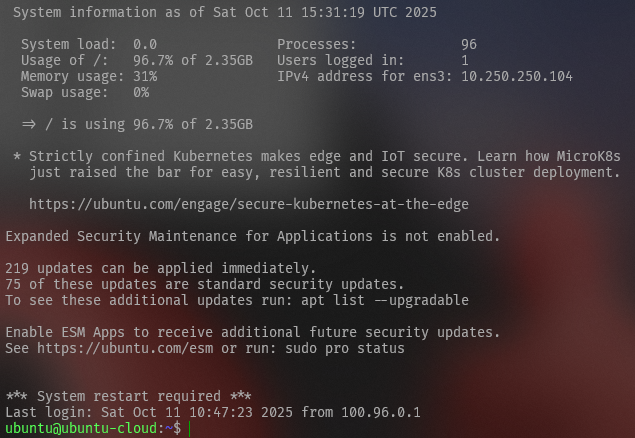The image size is (635, 438).
Task: Click the system information date header line
Action: 225,12
